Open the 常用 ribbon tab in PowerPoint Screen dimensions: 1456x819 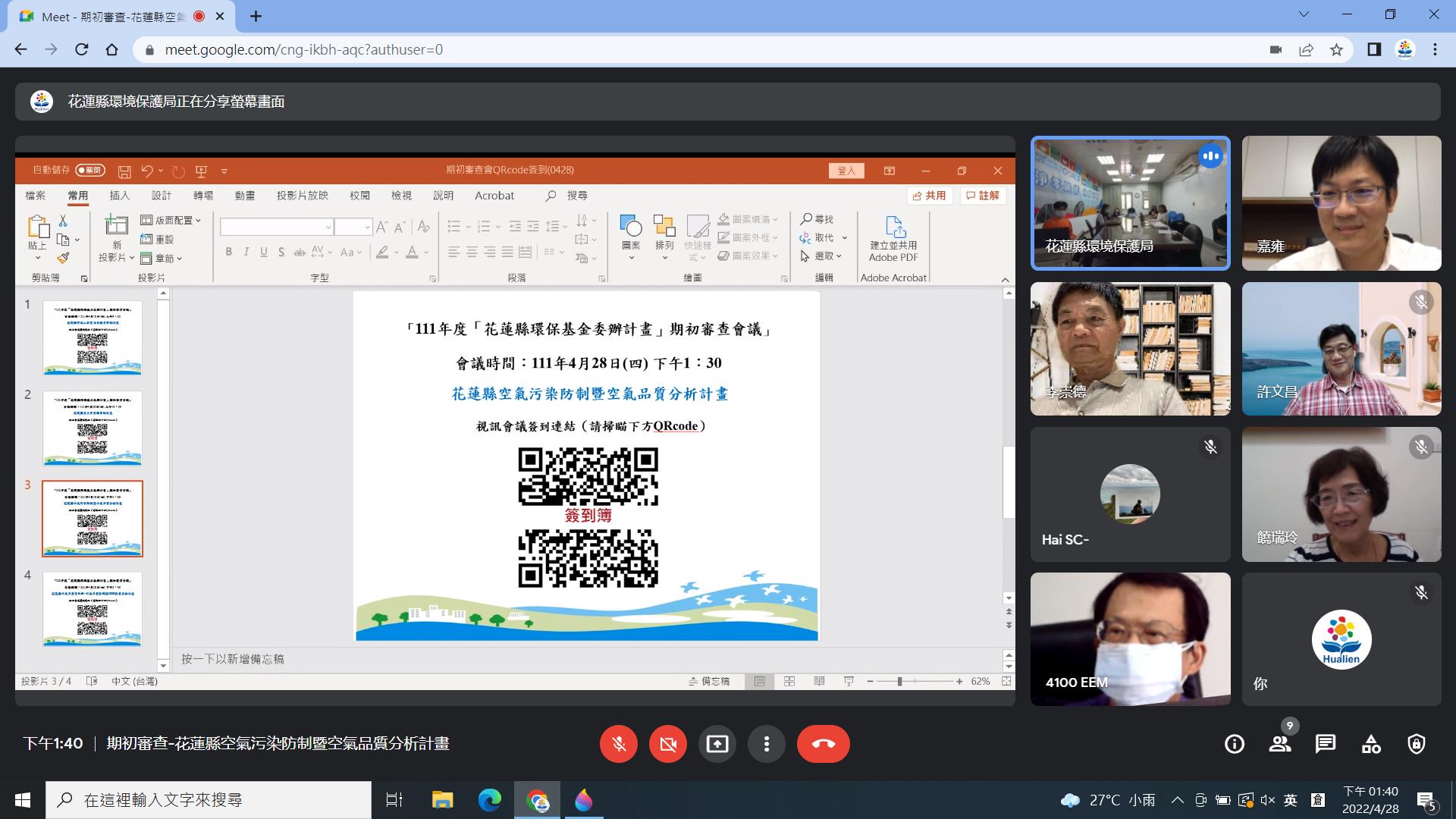coord(78,196)
